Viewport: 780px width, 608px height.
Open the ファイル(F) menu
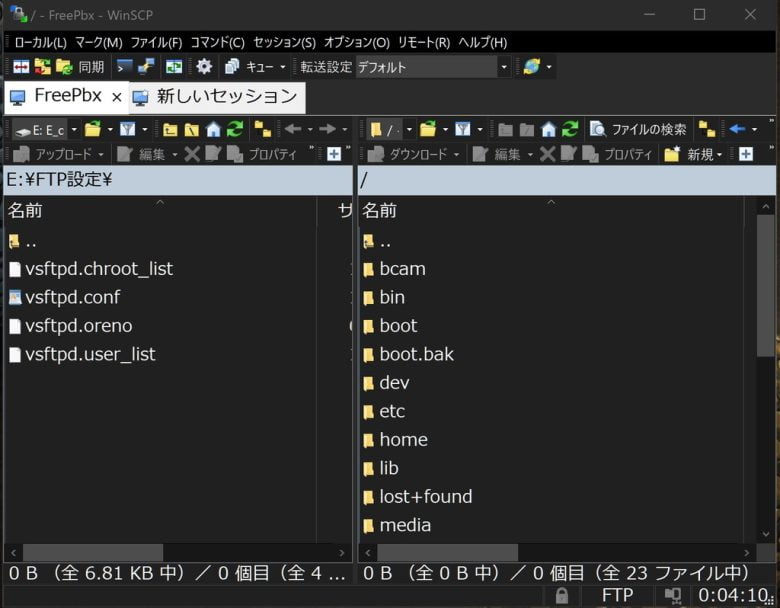[156, 43]
